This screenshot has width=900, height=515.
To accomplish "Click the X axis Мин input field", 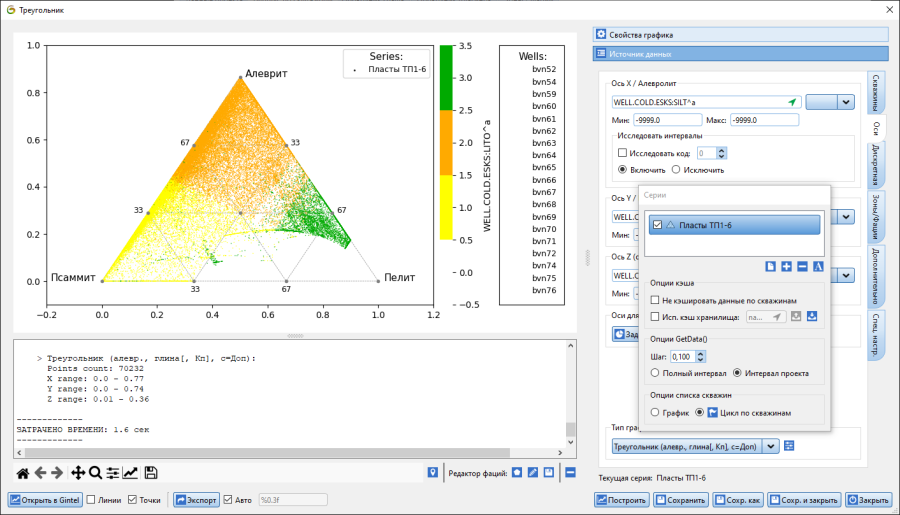I will 668,120.
